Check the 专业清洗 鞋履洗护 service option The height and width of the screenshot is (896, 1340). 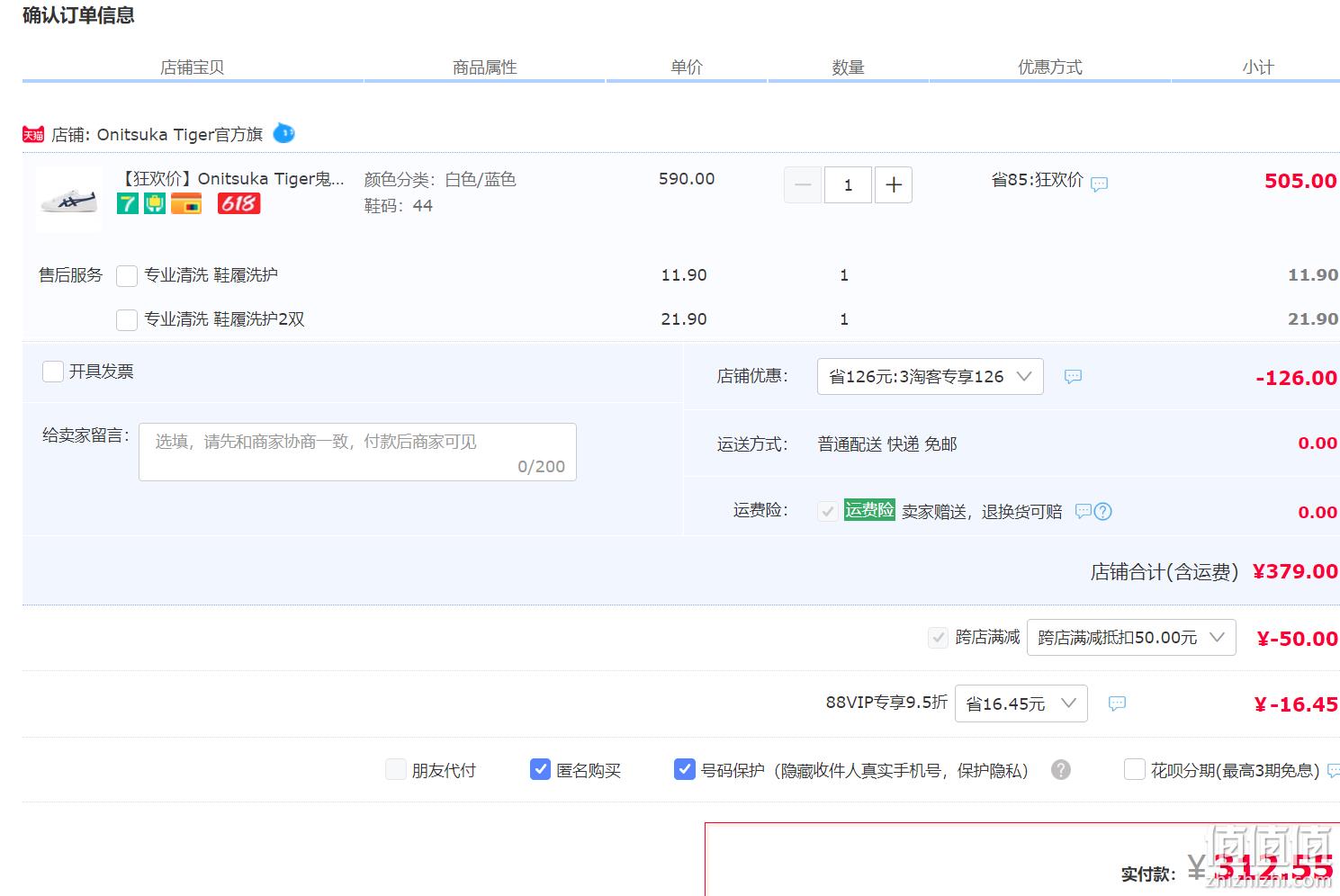click(x=127, y=275)
